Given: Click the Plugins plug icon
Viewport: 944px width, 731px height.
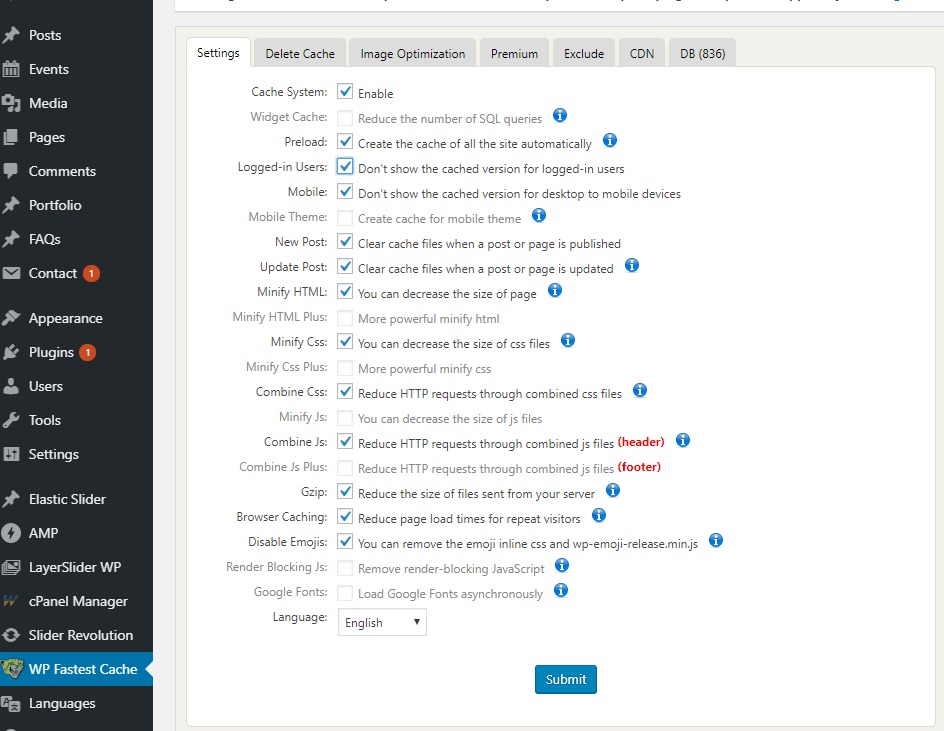Looking at the screenshot, I should [11, 352].
